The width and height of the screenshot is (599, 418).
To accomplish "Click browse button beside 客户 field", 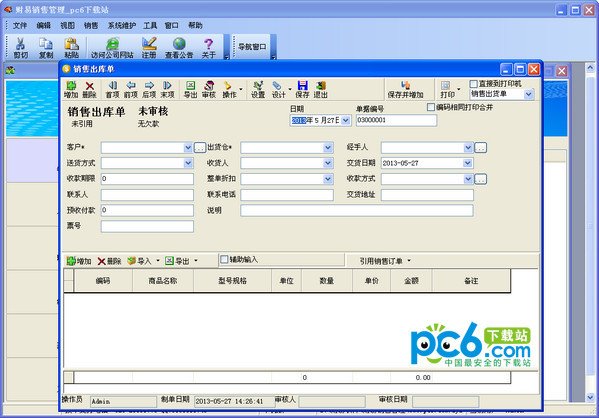I will [x=200, y=147].
